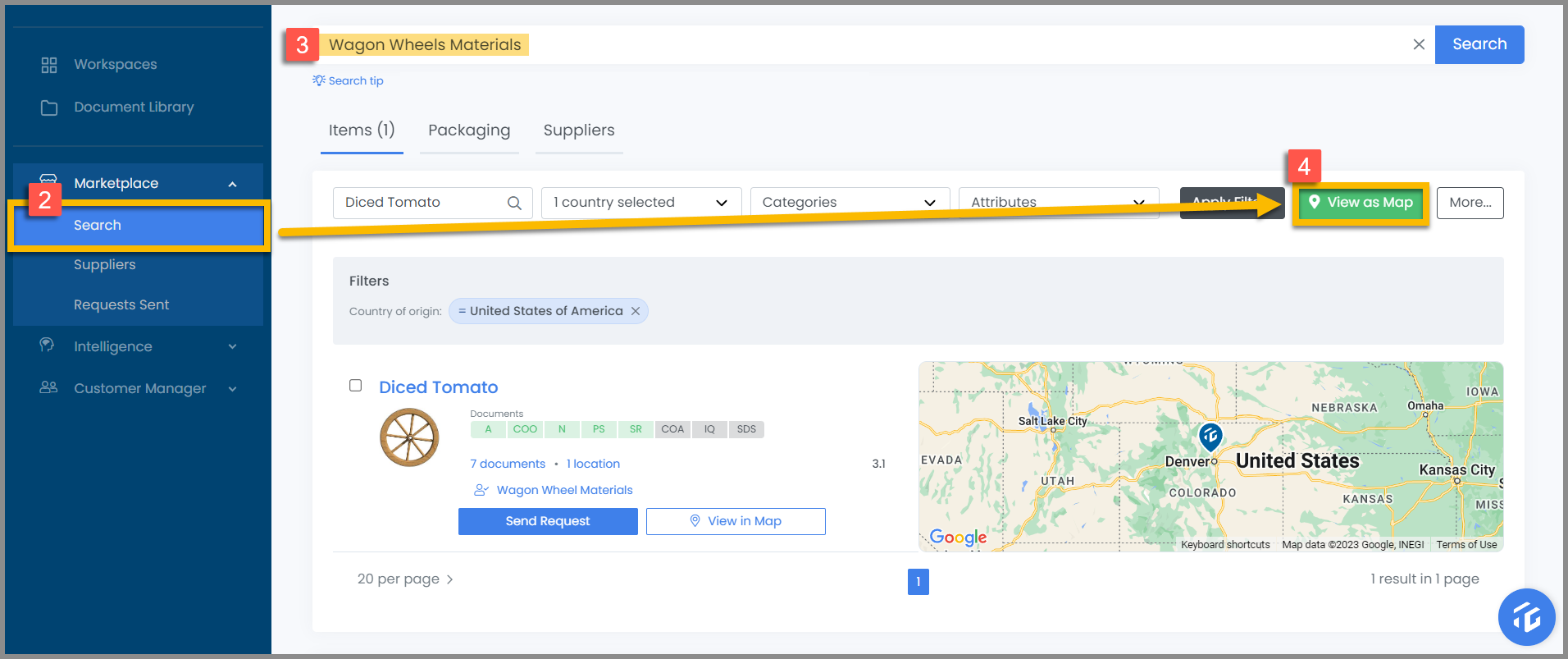Click the View as Map button
This screenshot has height=659, width=1568.
tap(1361, 203)
